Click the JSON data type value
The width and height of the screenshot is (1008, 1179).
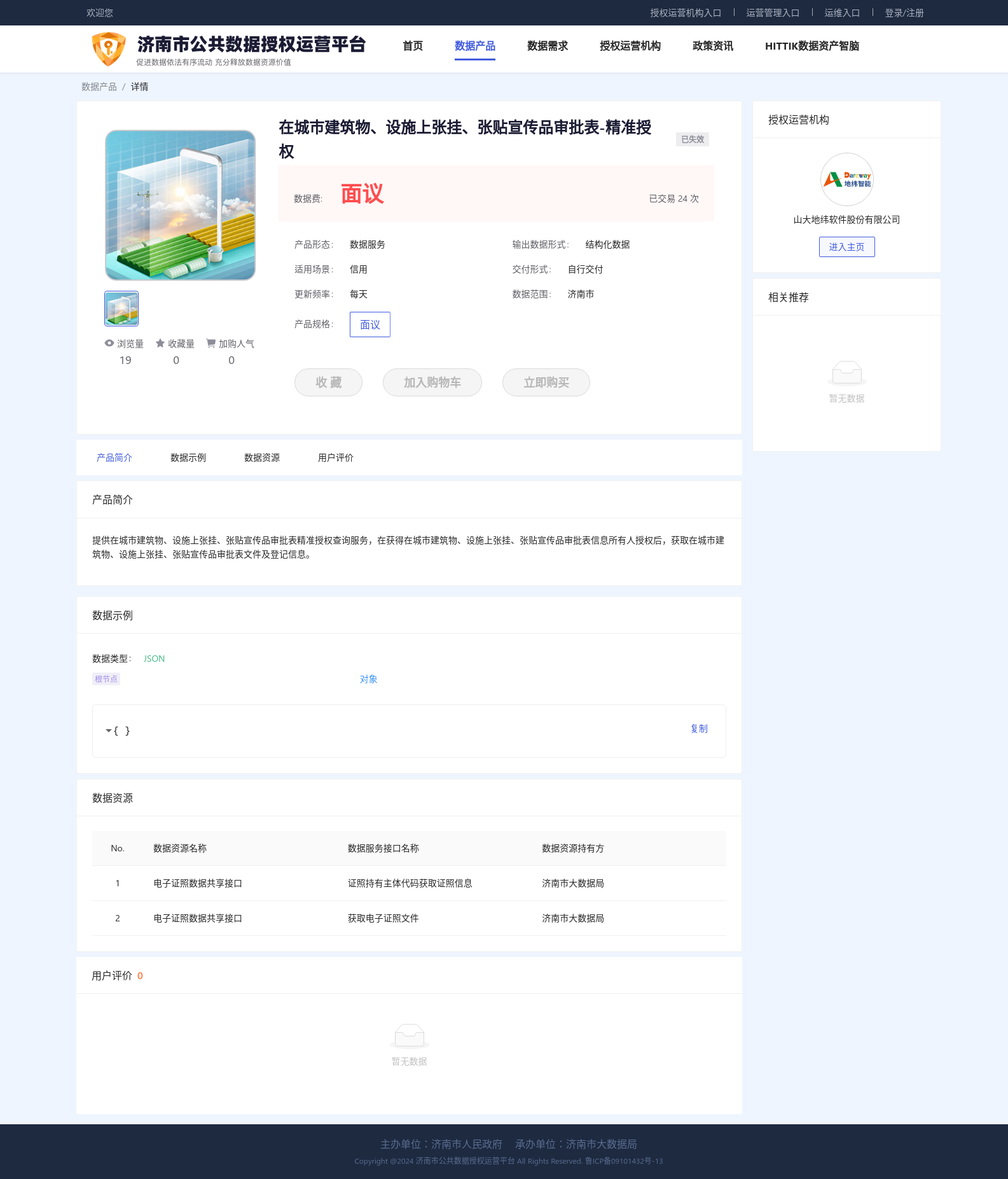[x=154, y=659]
